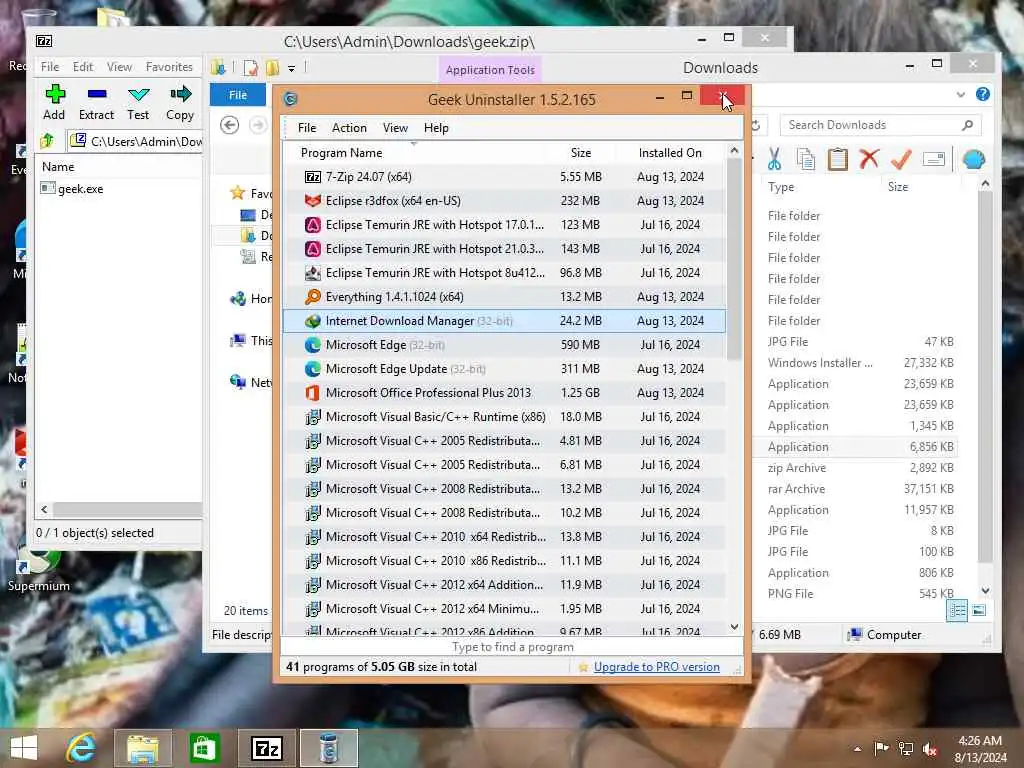Viewport: 1024px width, 768px height.
Task: Open Geek Uninstaller File menu
Action: click(x=307, y=128)
